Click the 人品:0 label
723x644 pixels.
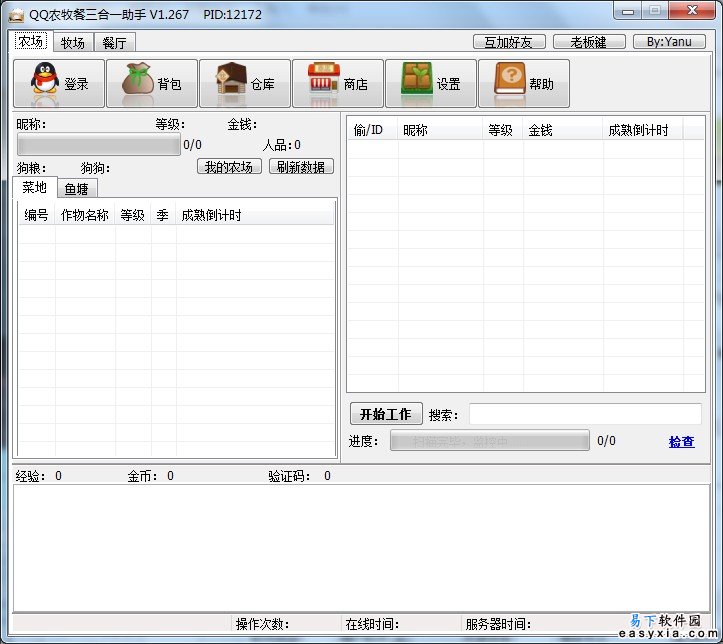pyautogui.click(x=282, y=145)
